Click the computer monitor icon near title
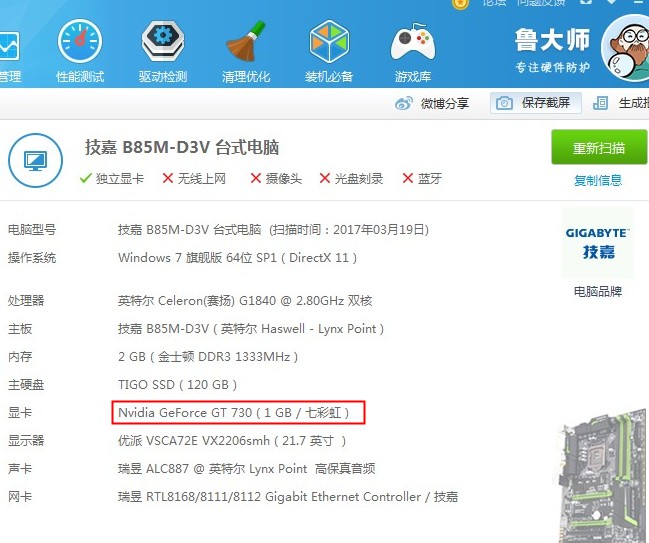 35,160
